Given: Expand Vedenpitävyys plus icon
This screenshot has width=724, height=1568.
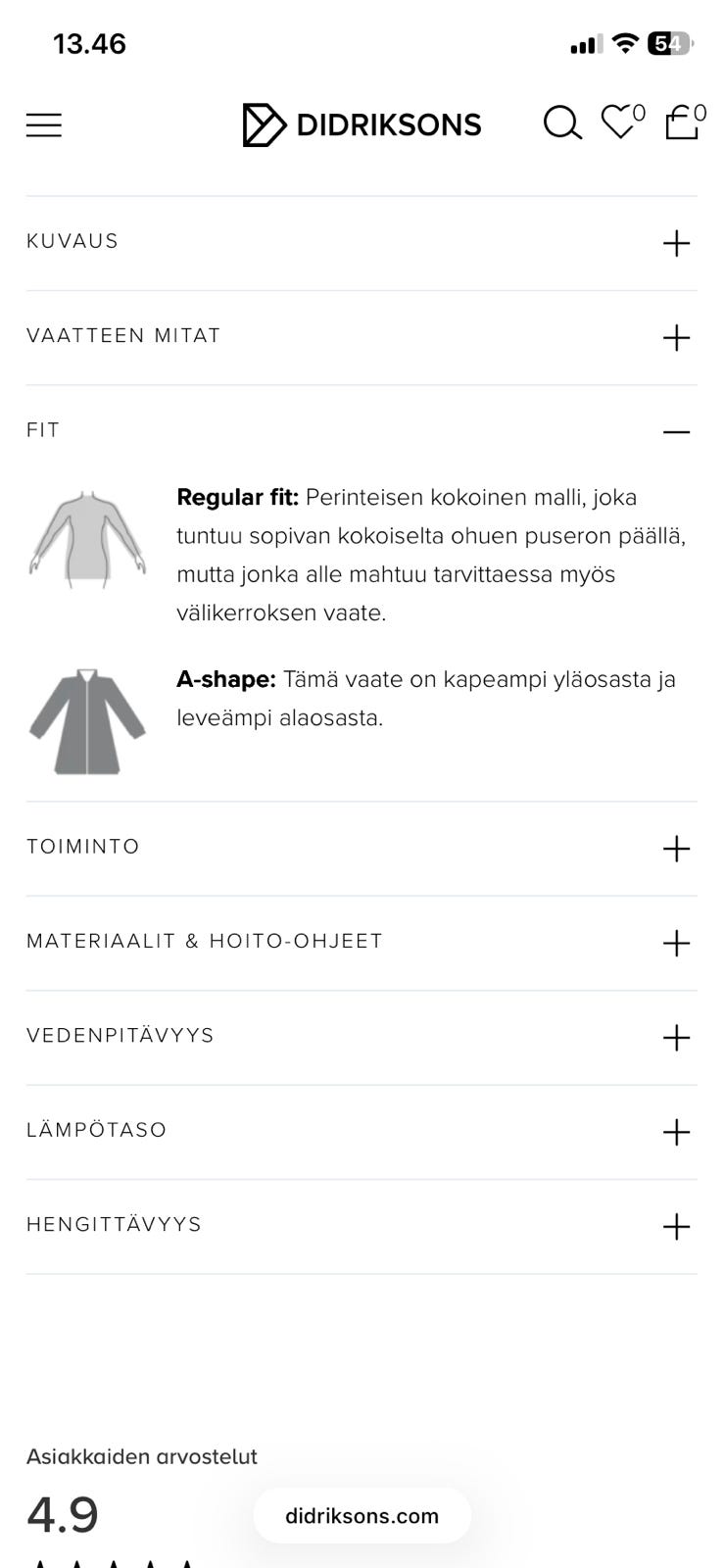Looking at the screenshot, I should click(x=676, y=1038).
